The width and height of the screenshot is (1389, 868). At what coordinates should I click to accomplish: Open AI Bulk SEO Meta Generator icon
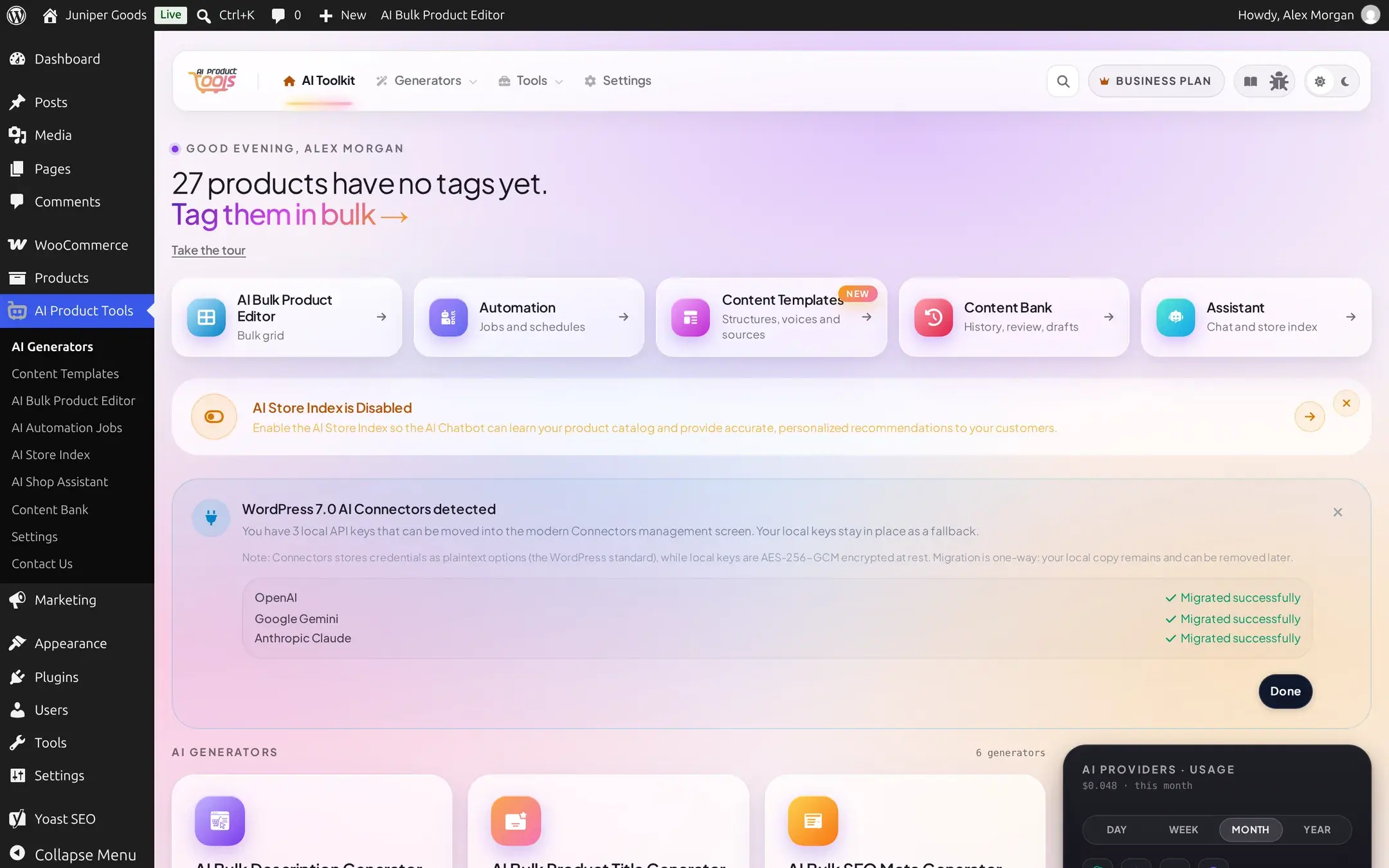point(813,820)
